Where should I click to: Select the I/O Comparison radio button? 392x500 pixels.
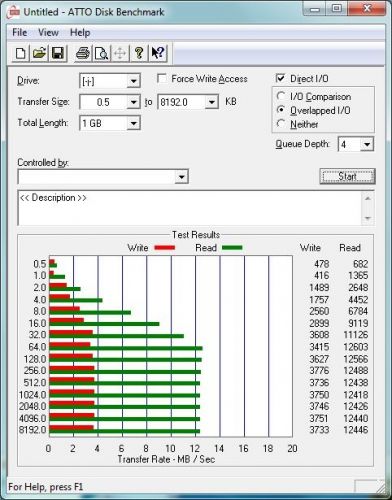(281, 96)
